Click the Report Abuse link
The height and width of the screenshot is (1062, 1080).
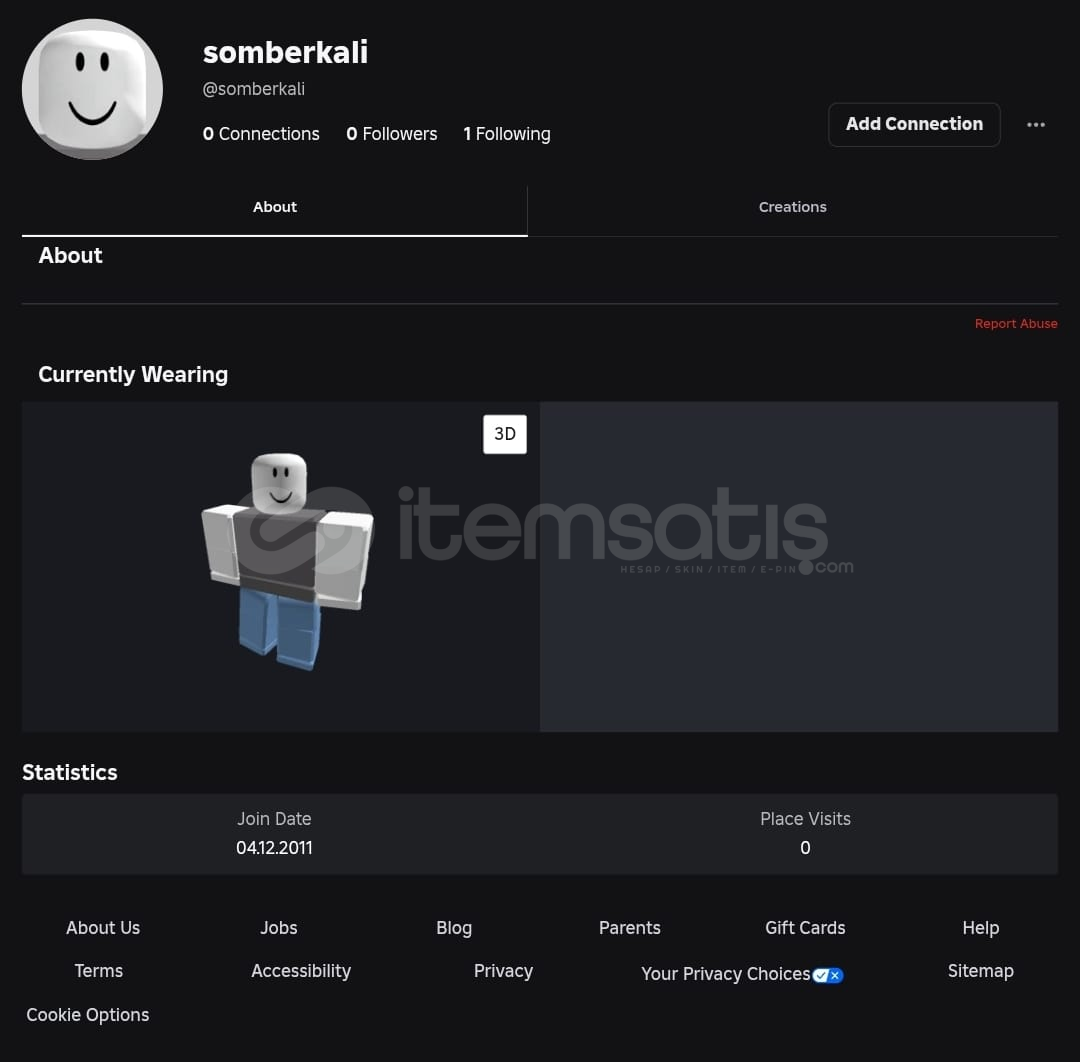pyautogui.click(x=1016, y=323)
